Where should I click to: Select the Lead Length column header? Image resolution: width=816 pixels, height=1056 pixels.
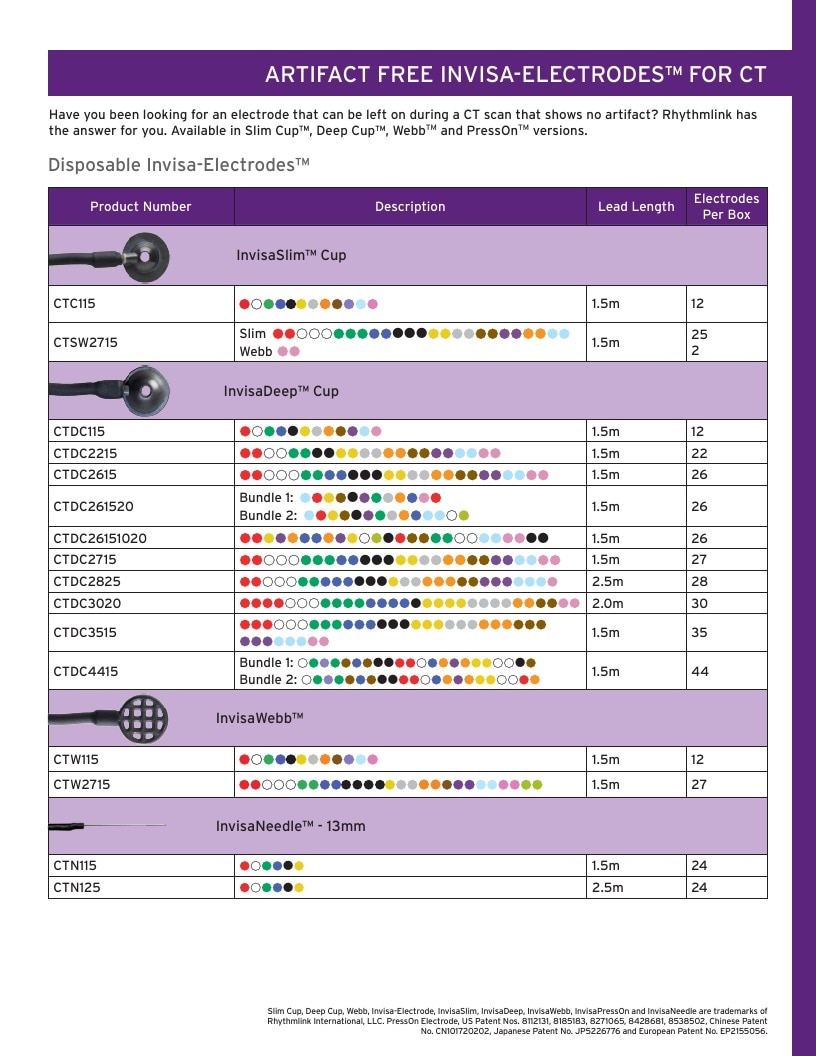[x=636, y=207]
